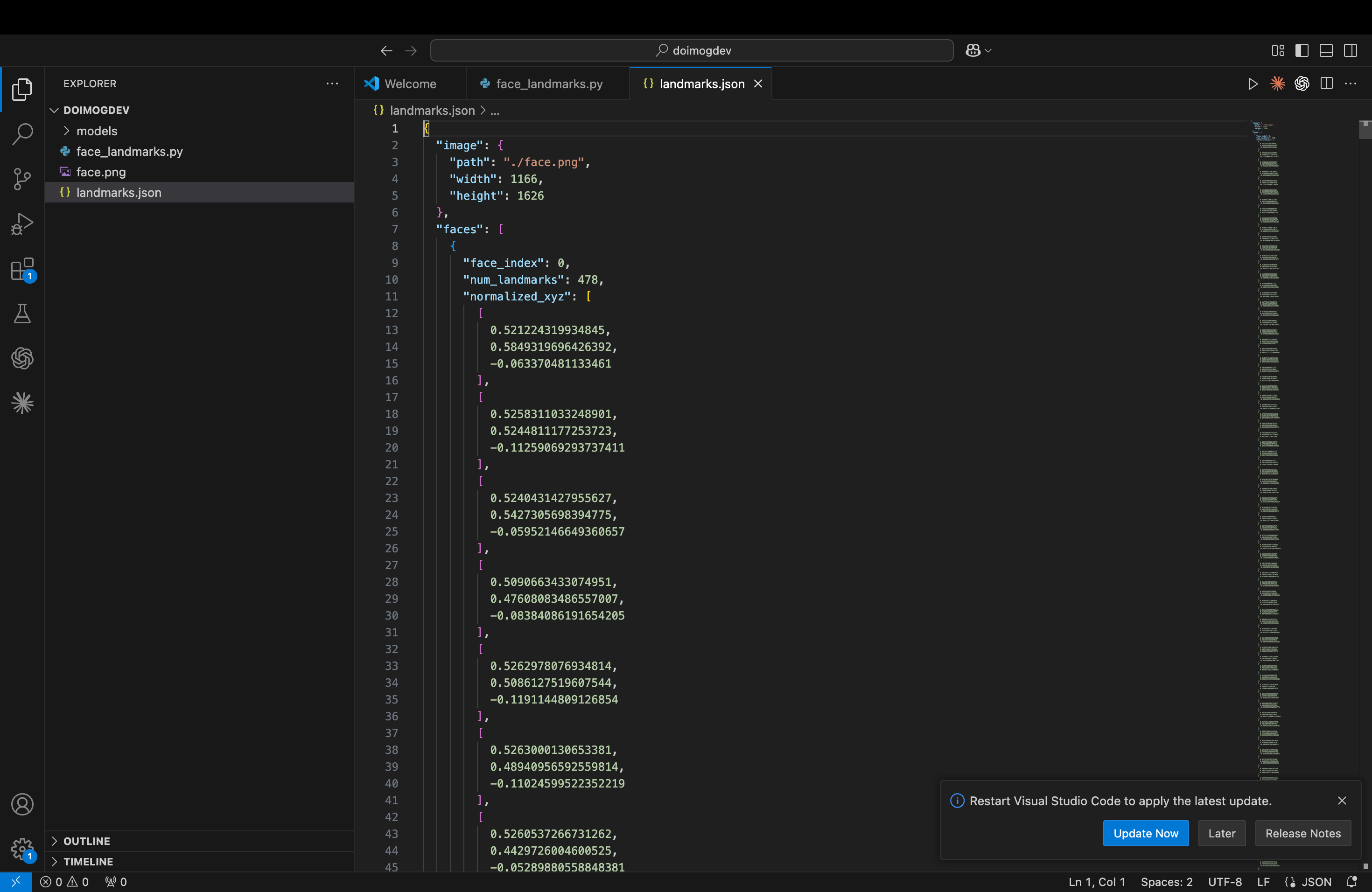Open the Extensions view
The image size is (1372, 892).
pyautogui.click(x=22, y=269)
